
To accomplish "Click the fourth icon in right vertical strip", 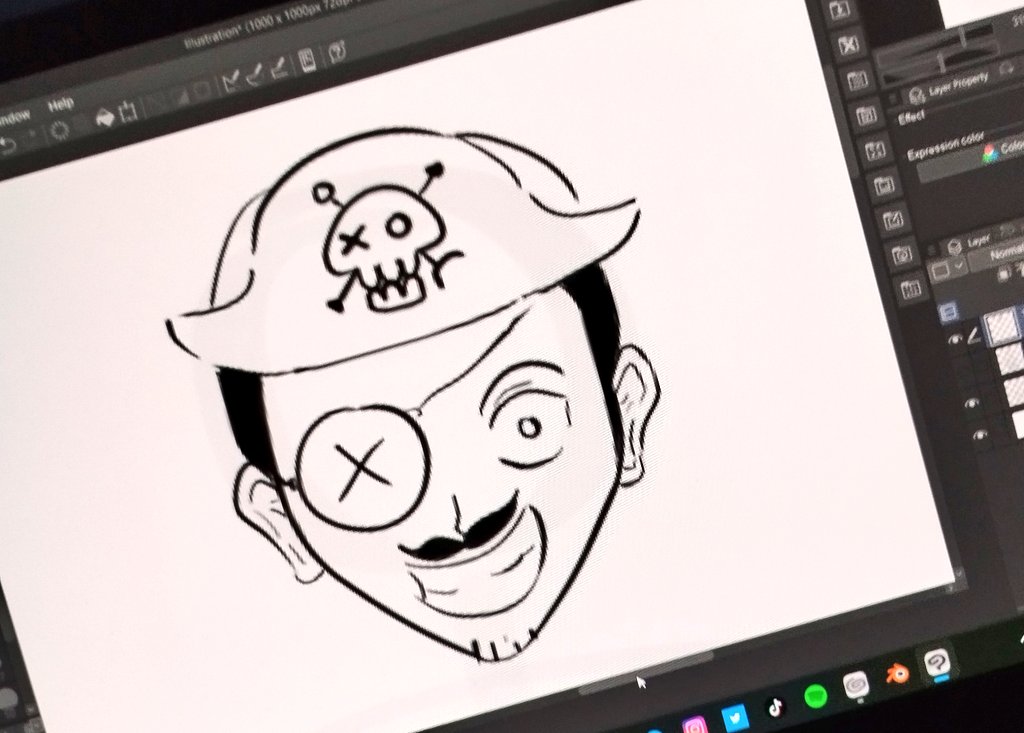I will click(867, 116).
